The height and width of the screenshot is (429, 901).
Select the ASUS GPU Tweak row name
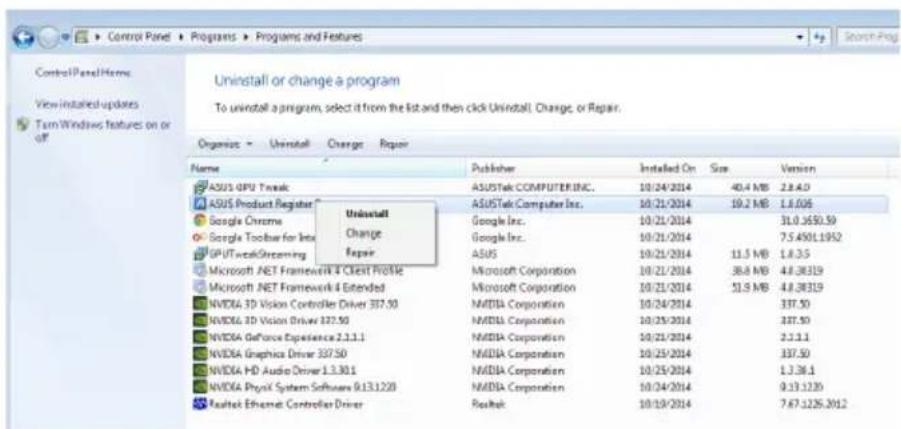(x=249, y=187)
